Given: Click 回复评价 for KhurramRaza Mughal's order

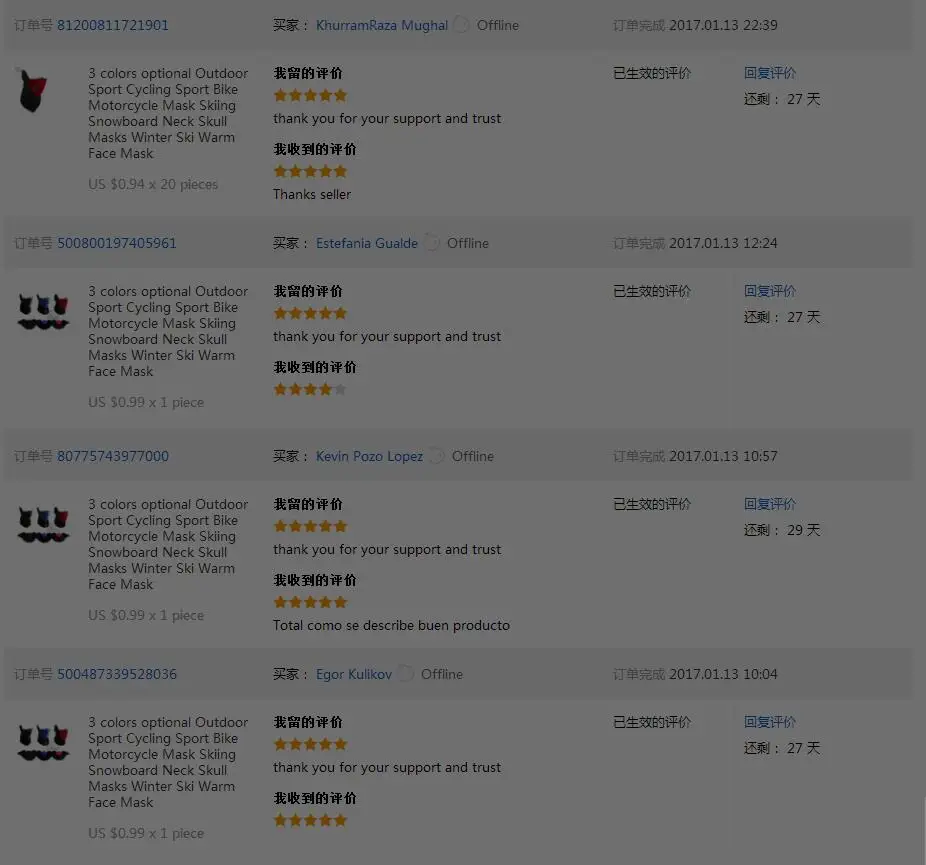Looking at the screenshot, I should click(770, 73).
